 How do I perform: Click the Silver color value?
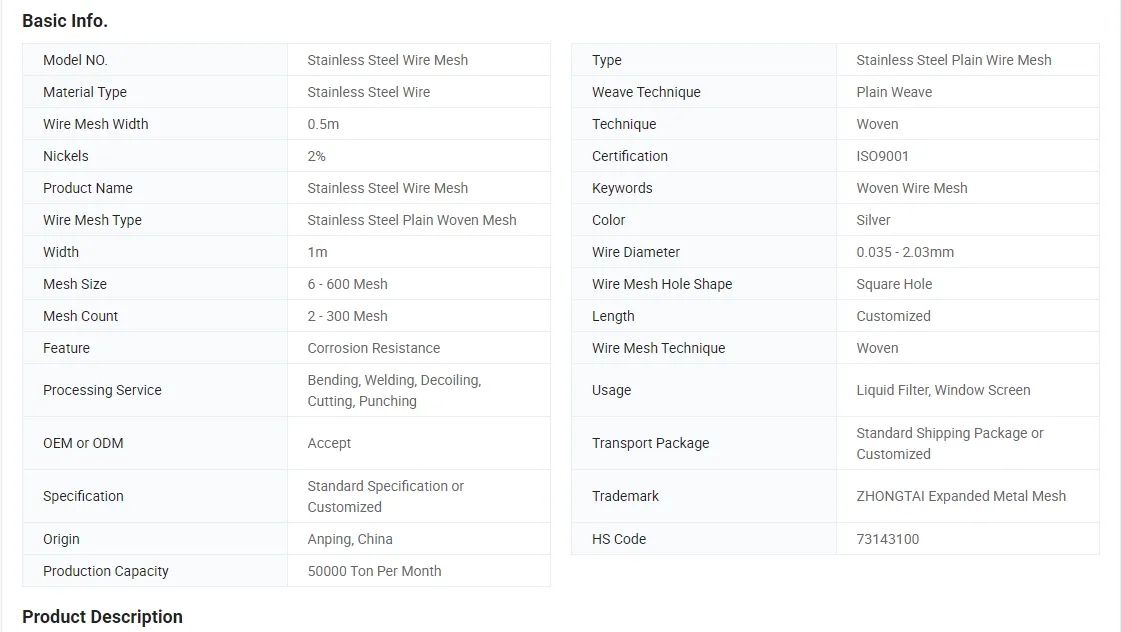[873, 220]
